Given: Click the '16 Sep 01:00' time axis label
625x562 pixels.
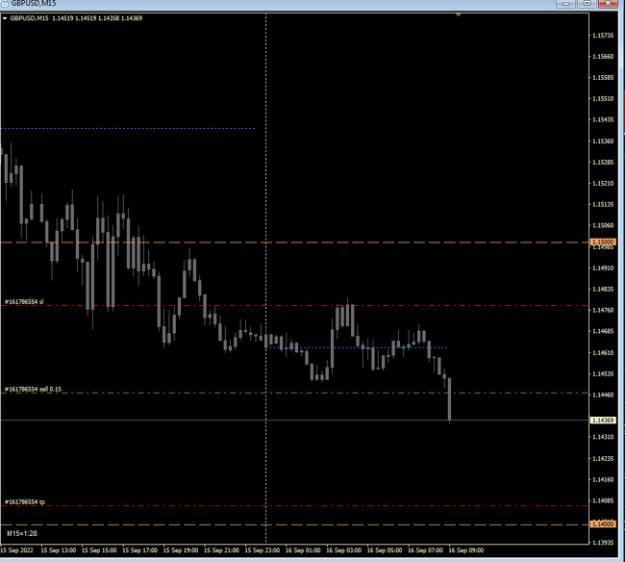Looking at the screenshot, I should coord(303,550).
